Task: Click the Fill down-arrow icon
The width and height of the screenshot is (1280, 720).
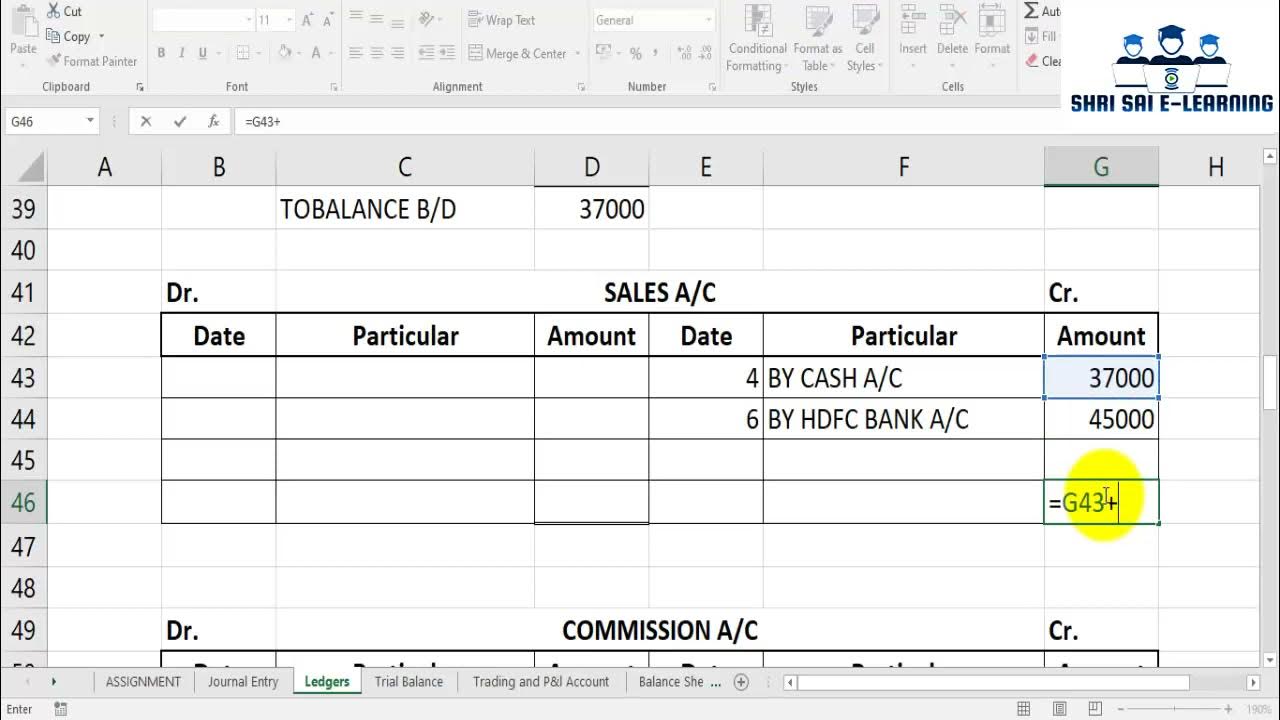Action: click(x=1031, y=36)
